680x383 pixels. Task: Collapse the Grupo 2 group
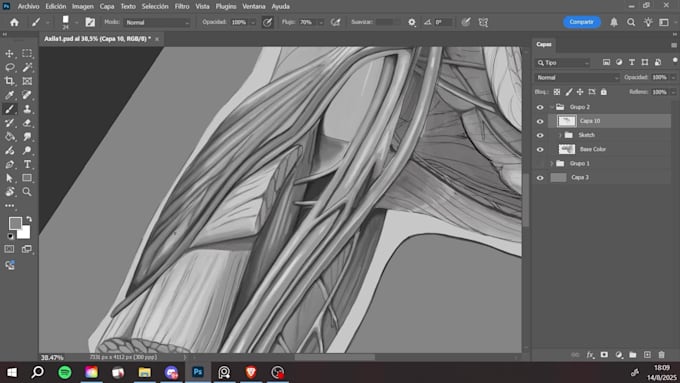pos(552,107)
